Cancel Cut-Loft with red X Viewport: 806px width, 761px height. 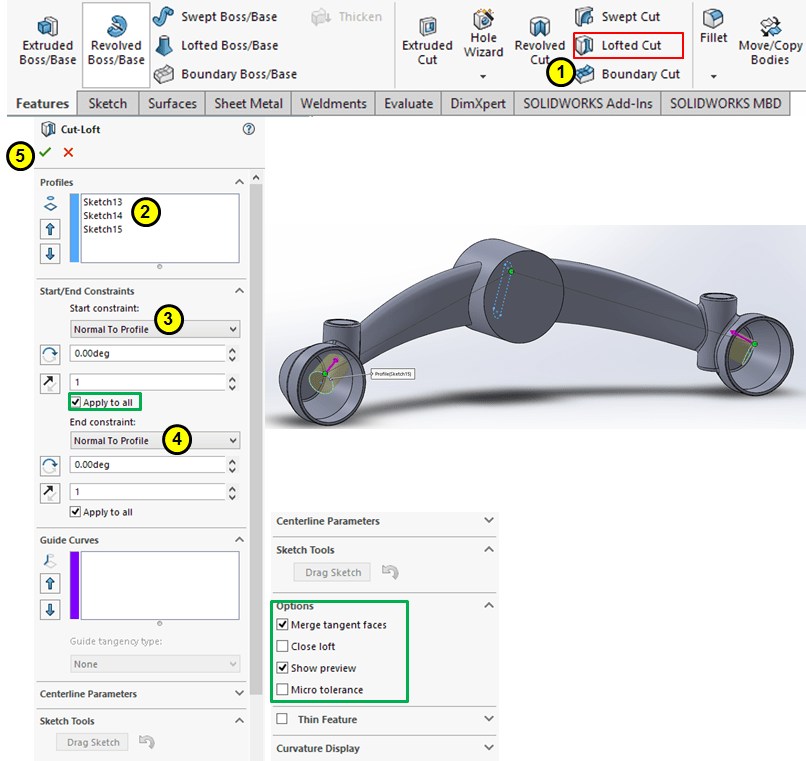click(x=68, y=152)
